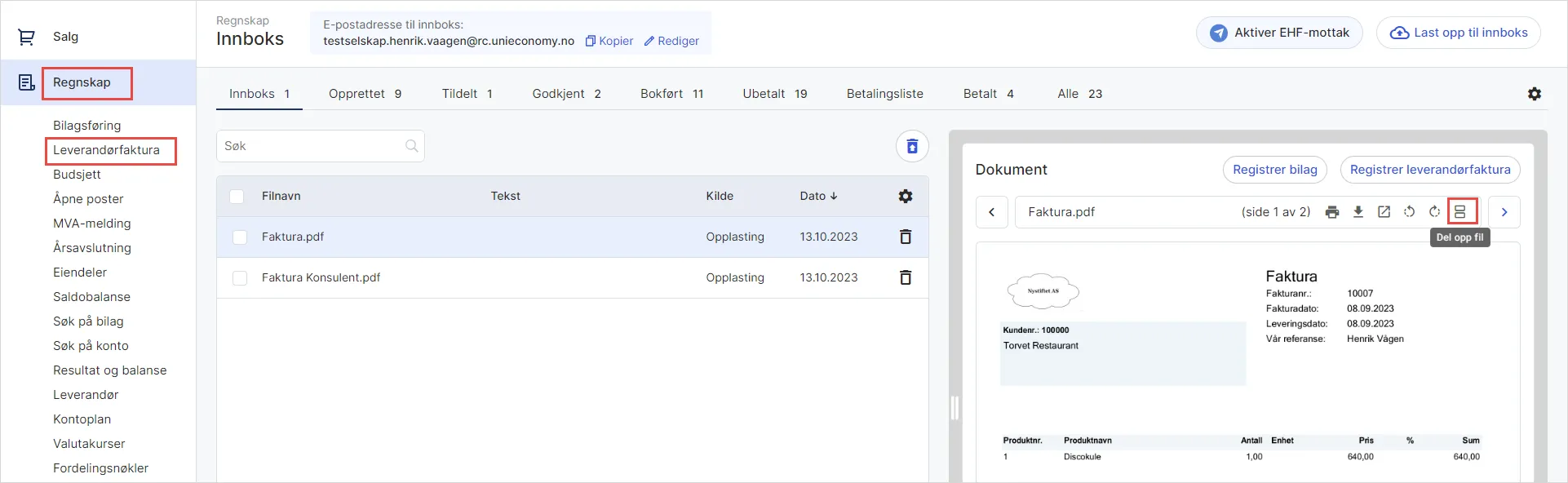Go to the next document with the right chevron

pyautogui.click(x=1504, y=212)
